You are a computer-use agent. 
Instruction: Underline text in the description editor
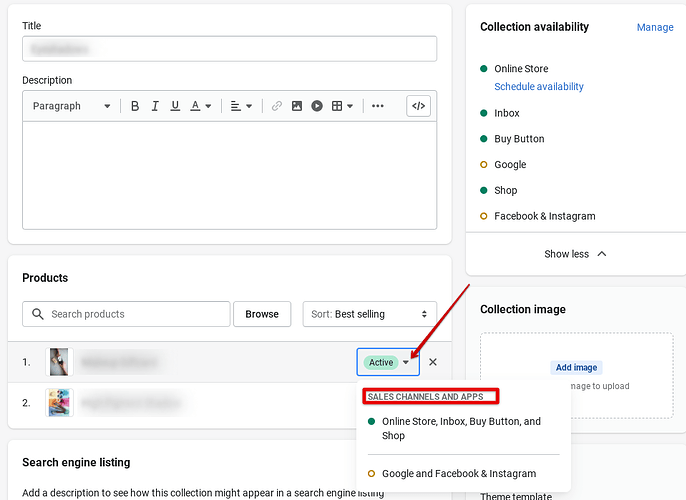point(175,106)
